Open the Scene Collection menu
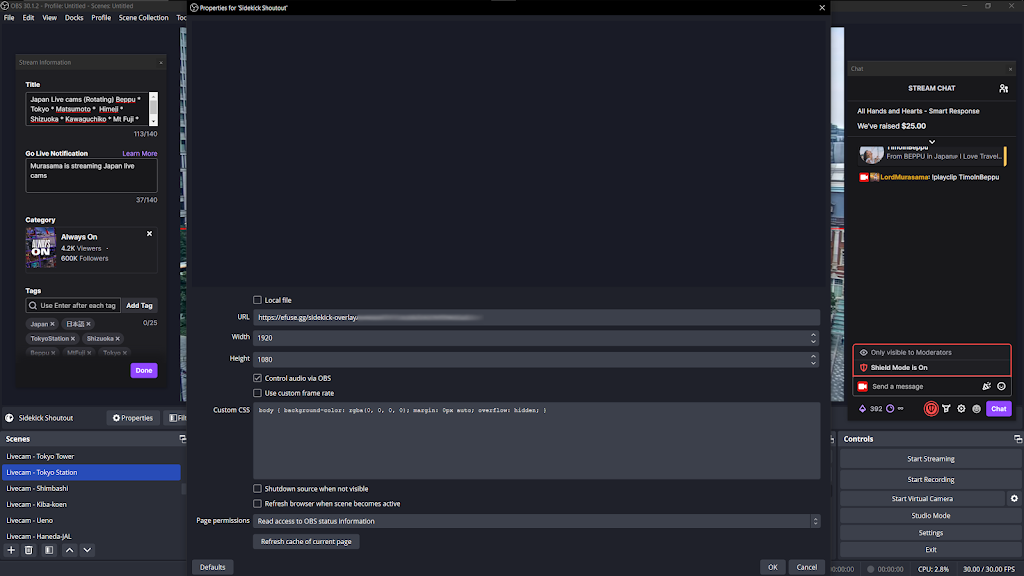This screenshot has height=576, width=1024. (x=143, y=18)
